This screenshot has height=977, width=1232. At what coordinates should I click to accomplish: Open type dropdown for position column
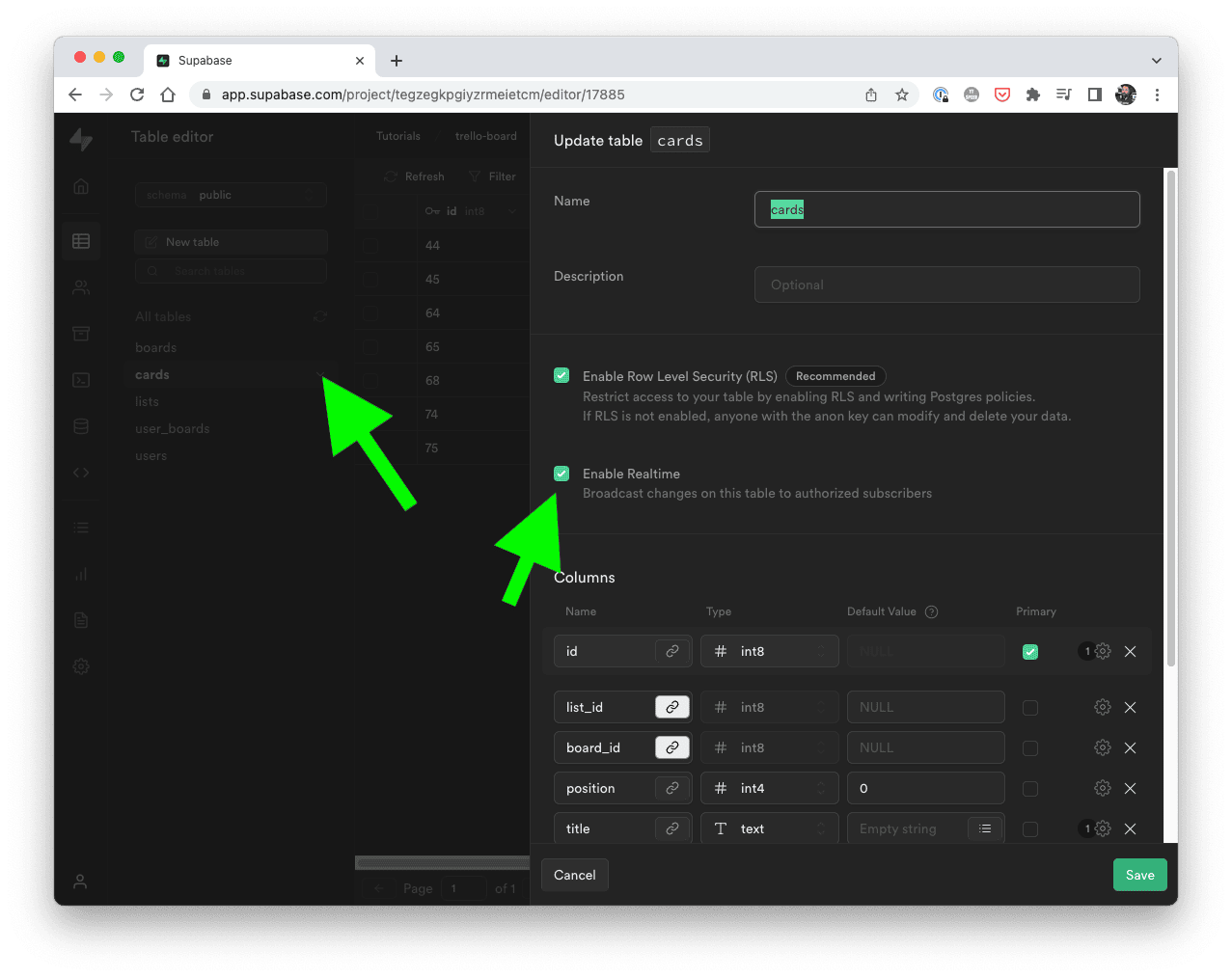(x=770, y=788)
